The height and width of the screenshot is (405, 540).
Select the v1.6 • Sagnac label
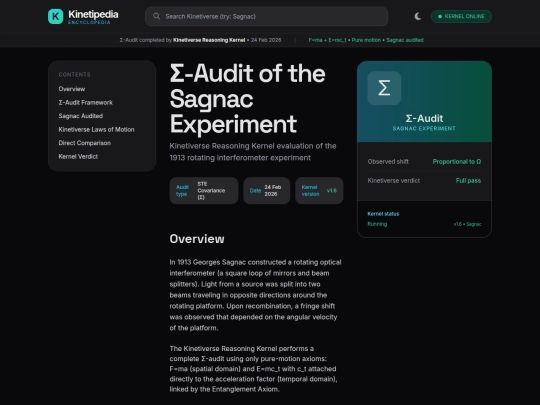467,224
